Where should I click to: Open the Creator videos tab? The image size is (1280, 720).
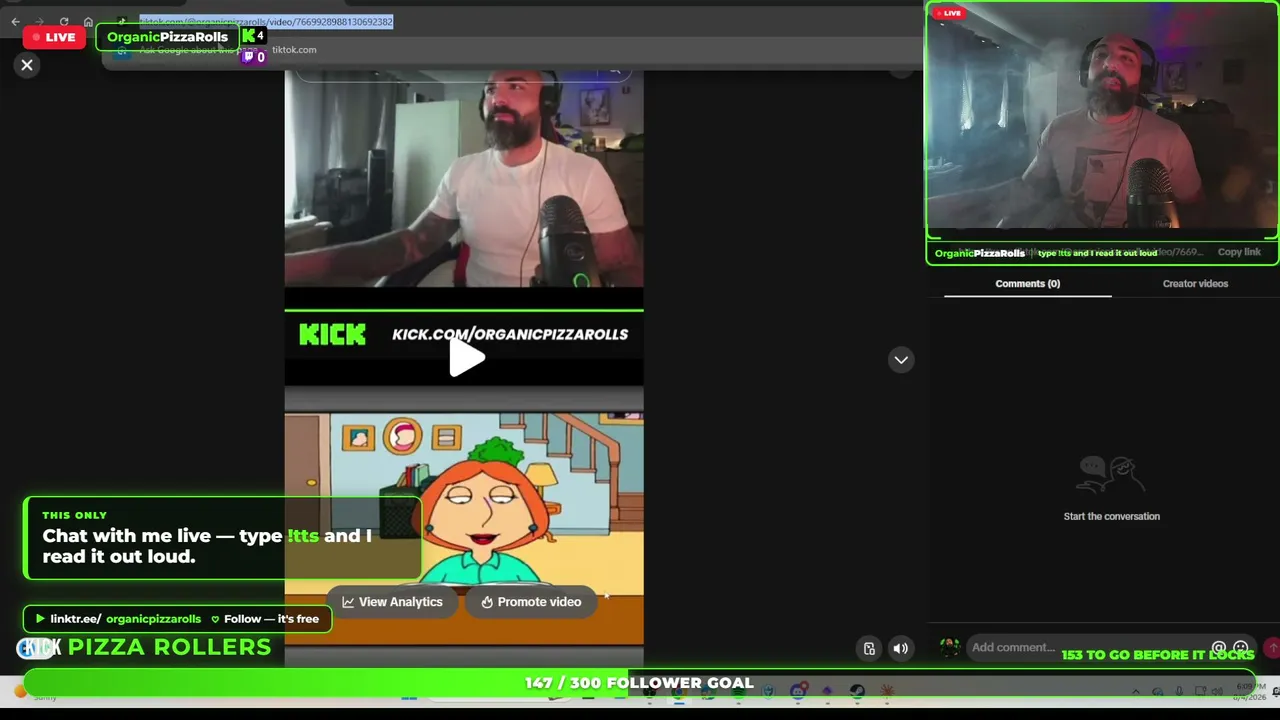point(1195,284)
